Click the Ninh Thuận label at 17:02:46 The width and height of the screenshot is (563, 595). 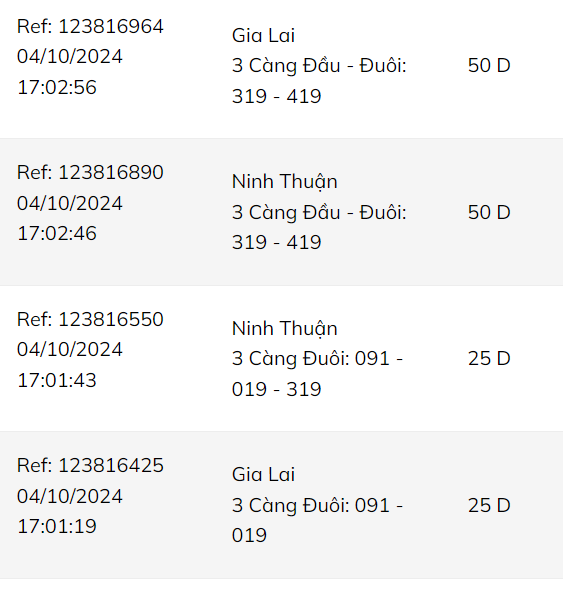pyautogui.click(x=285, y=182)
